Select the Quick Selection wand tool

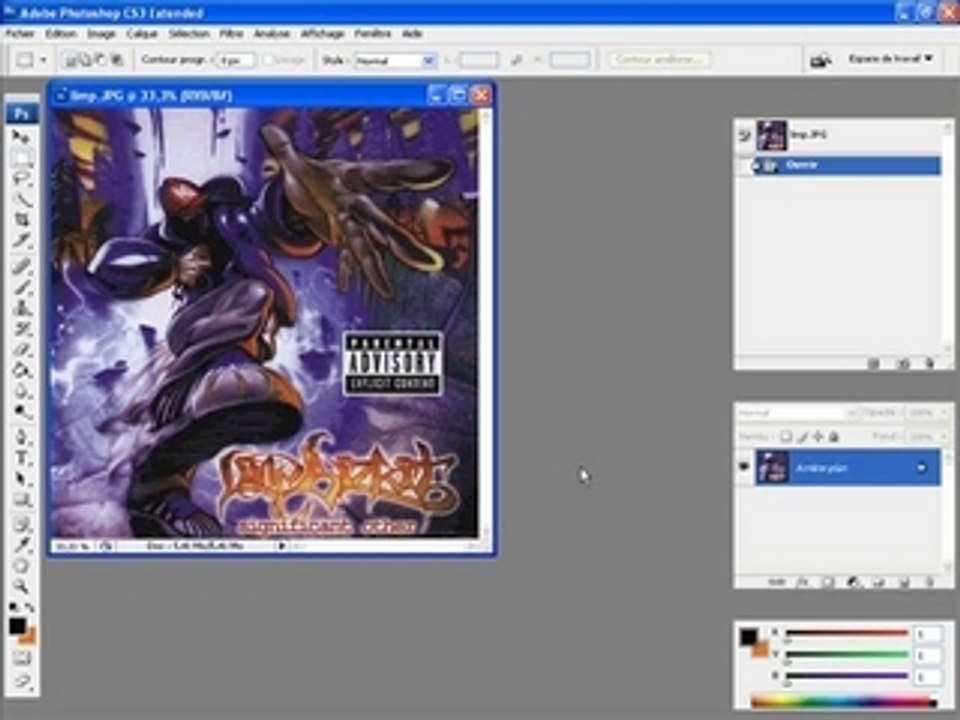click(22, 199)
